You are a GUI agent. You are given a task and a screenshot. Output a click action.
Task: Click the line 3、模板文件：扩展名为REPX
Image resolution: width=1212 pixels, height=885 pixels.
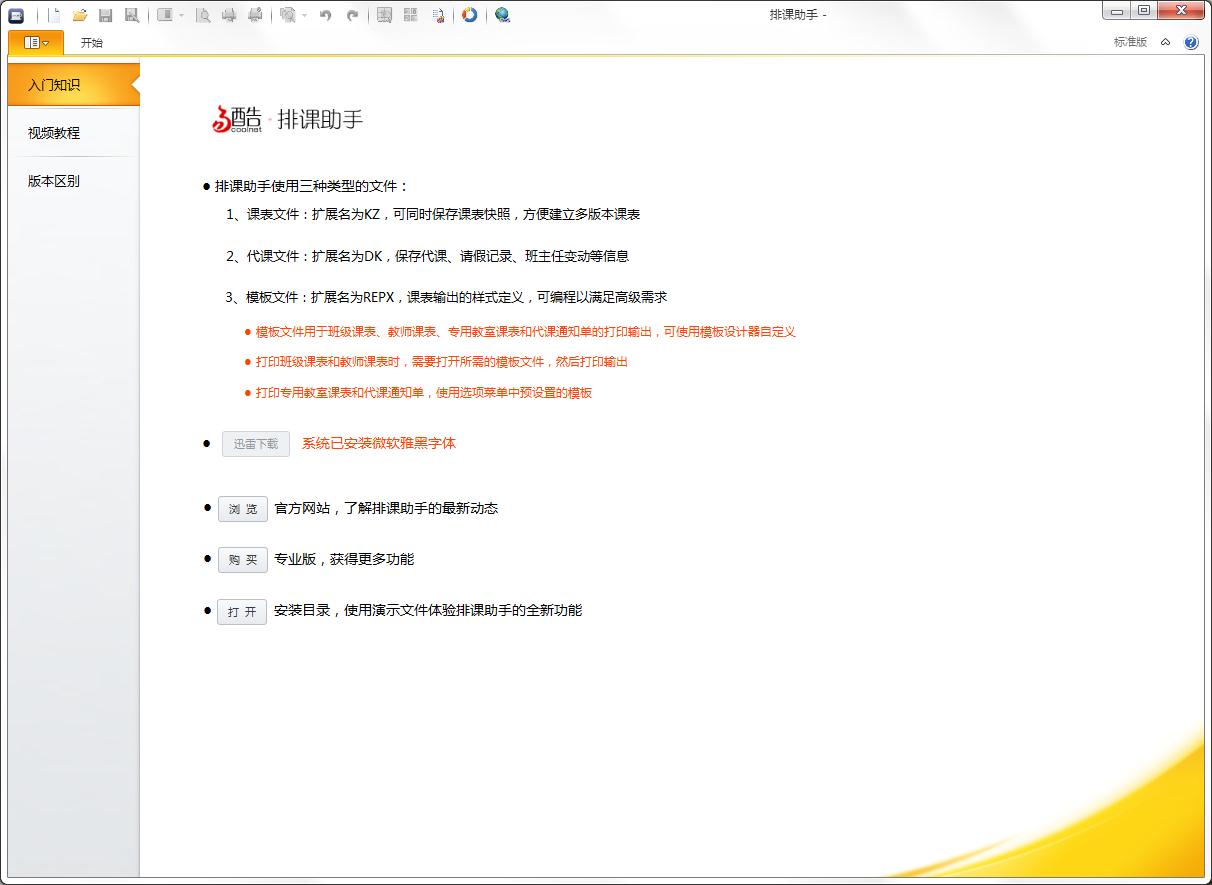(x=447, y=297)
